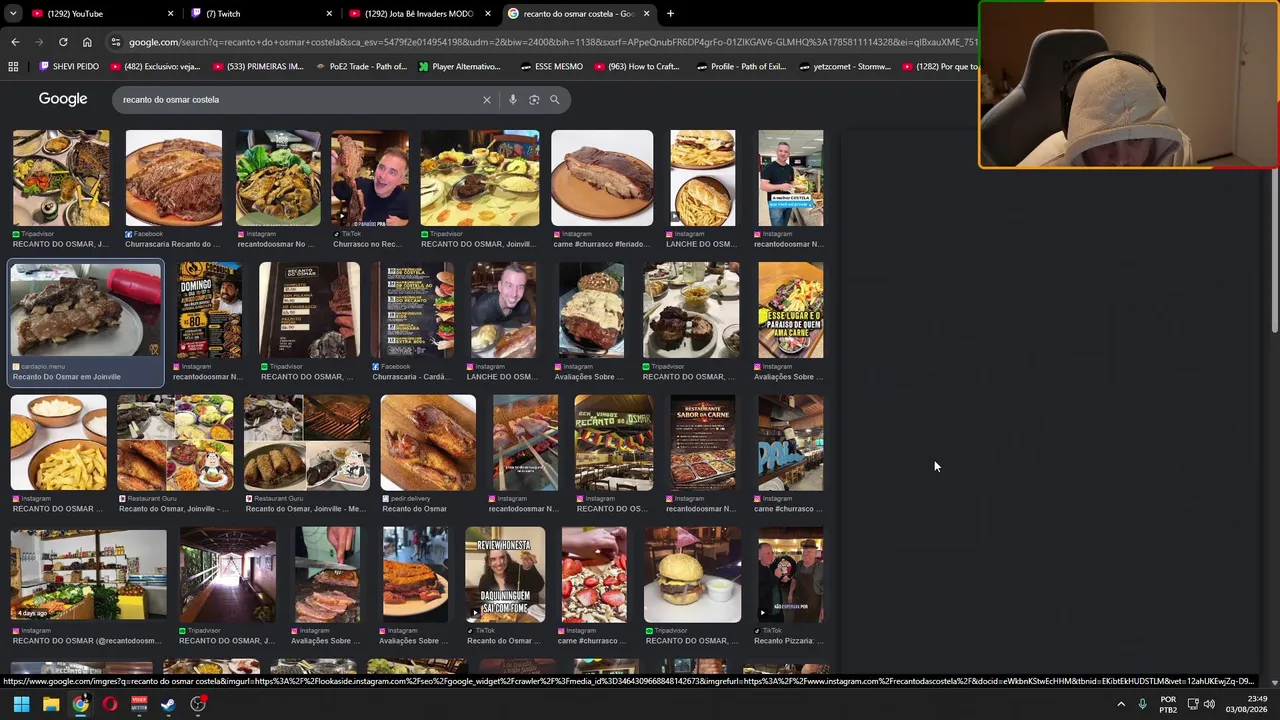This screenshot has height=720, width=1280.
Task: Click the Google search box text
Action: pyautogui.click(x=171, y=100)
